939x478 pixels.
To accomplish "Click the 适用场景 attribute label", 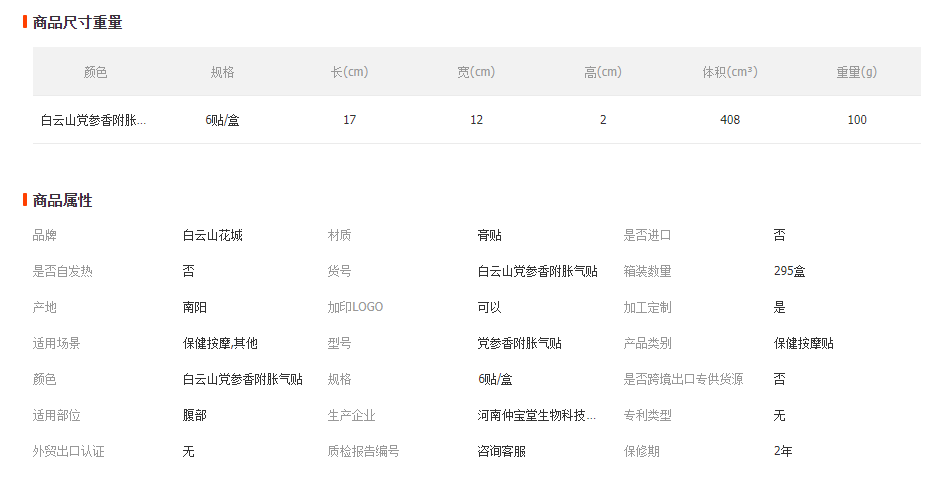I will (56, 343).
